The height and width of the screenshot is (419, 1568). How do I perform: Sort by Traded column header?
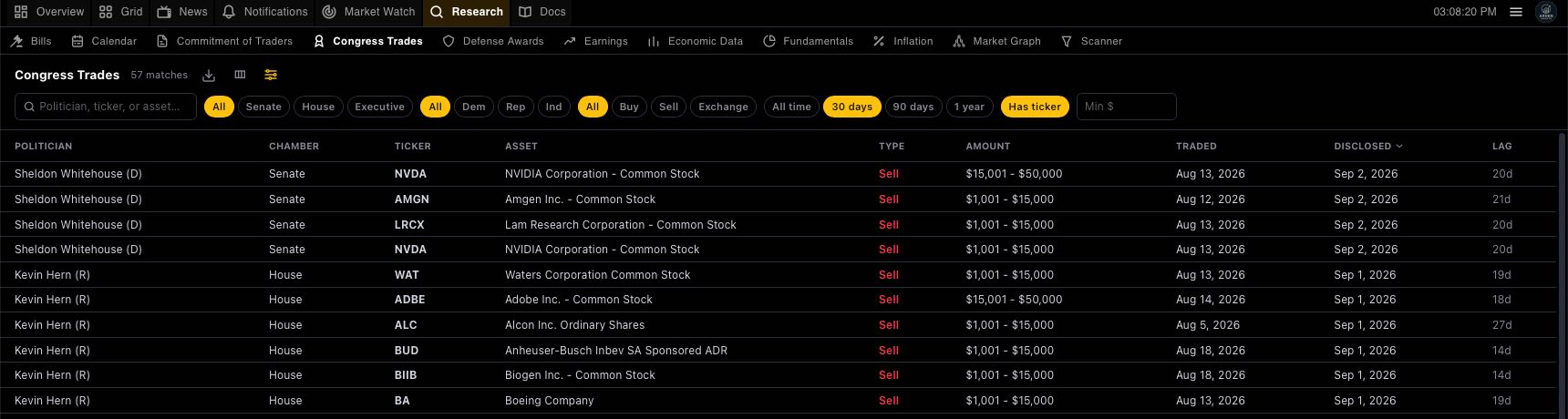[1196, 146]
